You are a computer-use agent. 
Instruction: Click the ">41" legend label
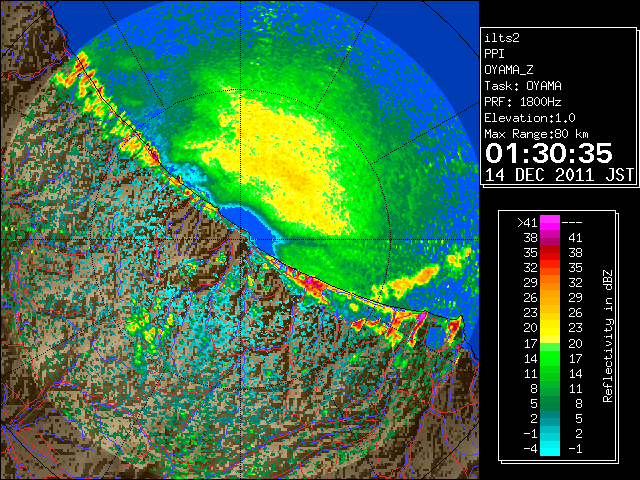527,222
